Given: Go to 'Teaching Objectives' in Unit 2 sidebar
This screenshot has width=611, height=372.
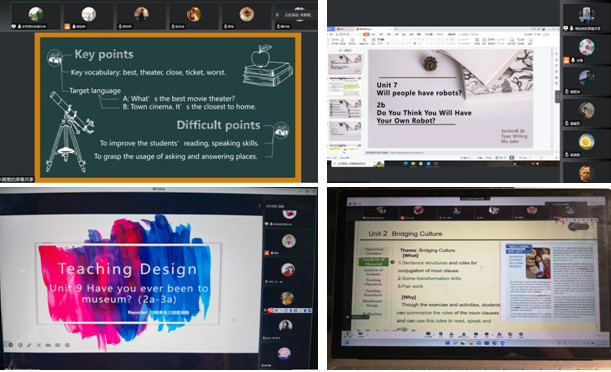Looking at the screenshot, I should 373,282.
